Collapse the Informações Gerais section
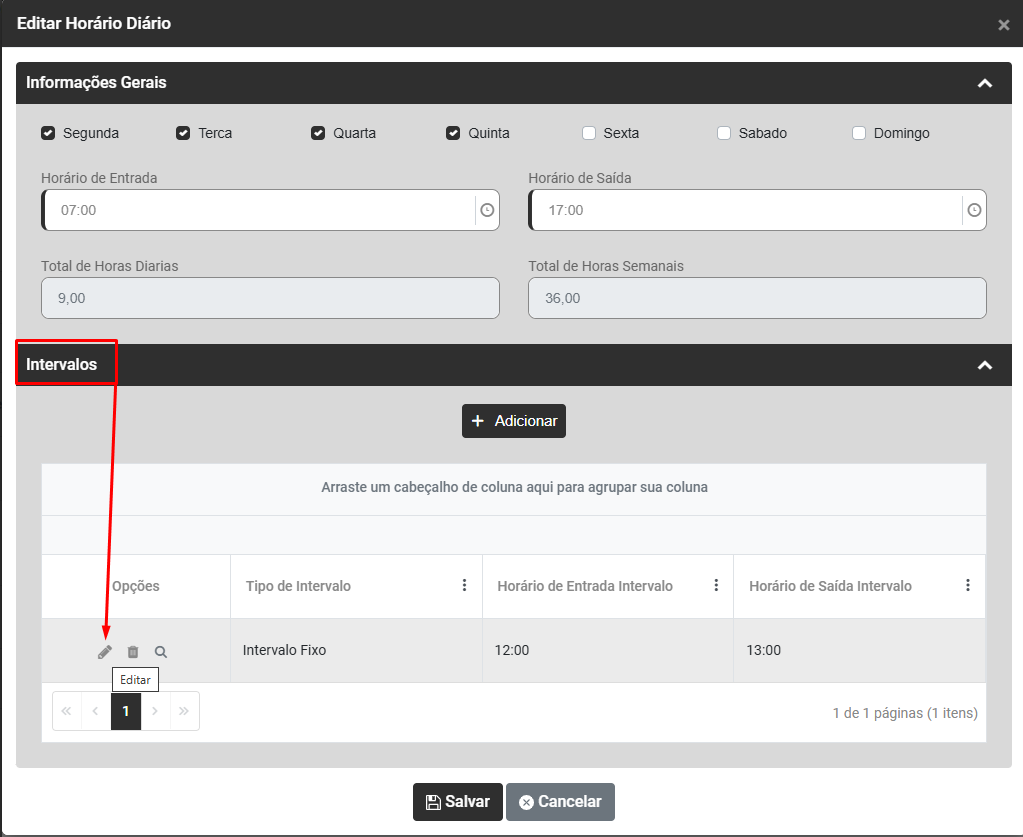The height and width of the screenshot is (837, 1023). (x=984, y=83)
